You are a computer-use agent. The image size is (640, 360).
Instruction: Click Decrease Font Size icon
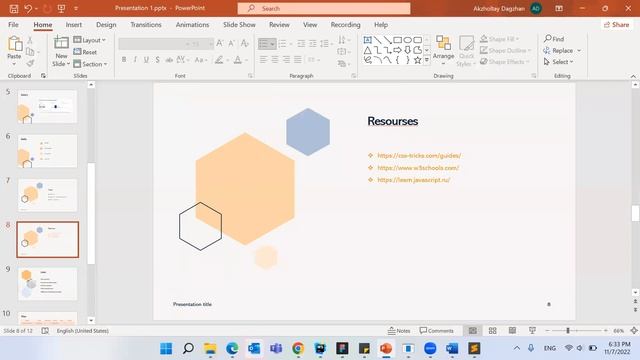click(231, 43)
